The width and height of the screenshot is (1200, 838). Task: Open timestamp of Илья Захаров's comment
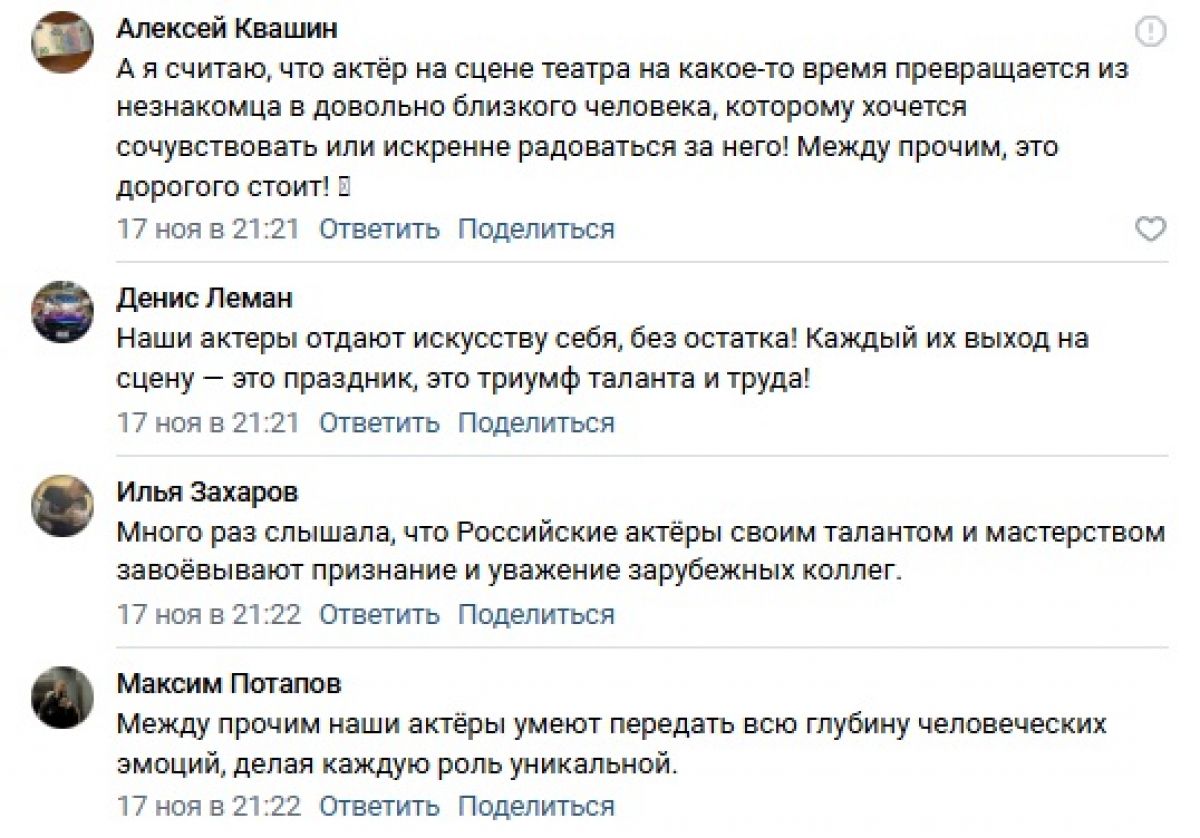[208, 614]
